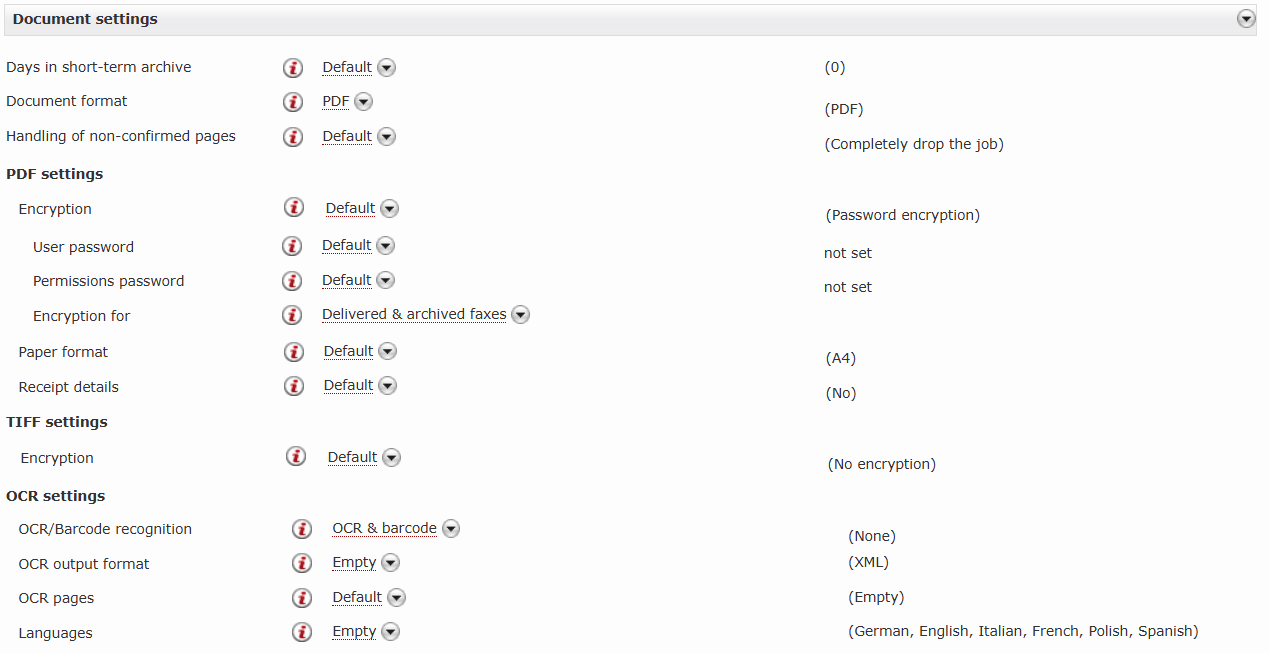1269x654 pixels.
Task: Expand Encryption for dropdown arrow
Action: pos(520,315)
